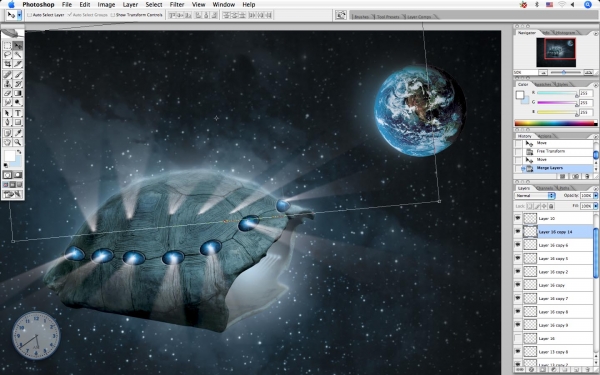Switch to Quick Mask mode
Image resolution: width=600 pixels, height=375 pixels.
18,175
